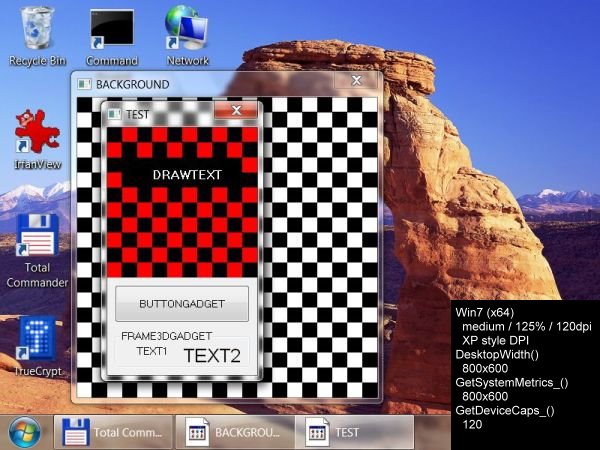Image resolution: width=600 pixels, height=450 pixels.
Task: Close the TEST window
Action: (236, 110)
